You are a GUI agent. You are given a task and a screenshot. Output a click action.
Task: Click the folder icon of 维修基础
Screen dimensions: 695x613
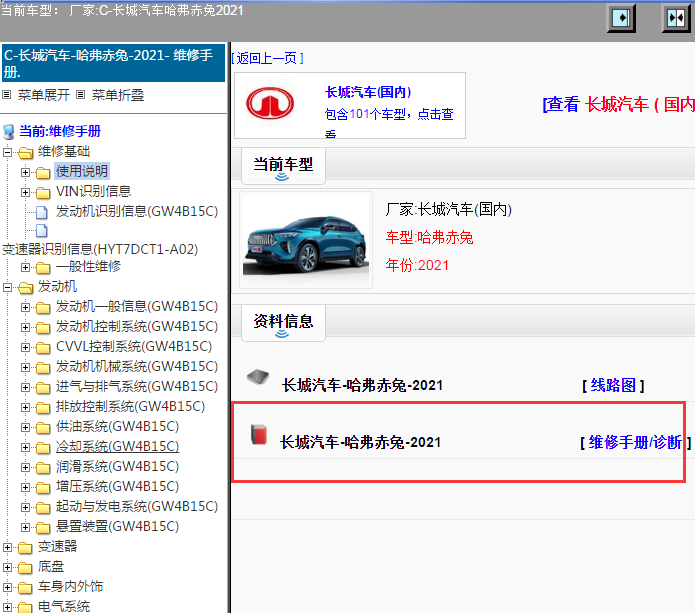point(26,152)
